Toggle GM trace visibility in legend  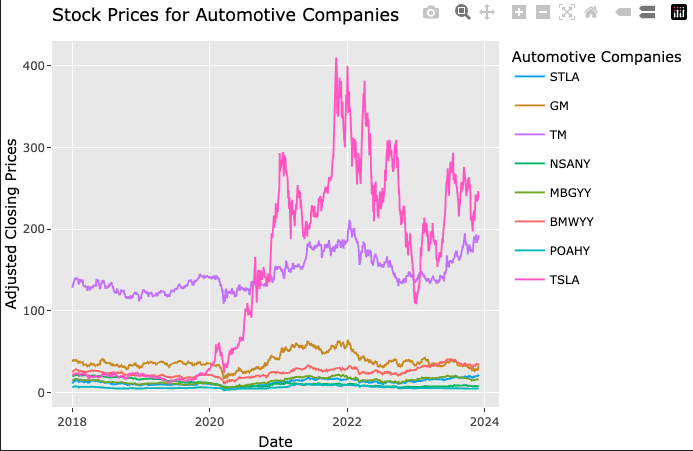point(542,106)
